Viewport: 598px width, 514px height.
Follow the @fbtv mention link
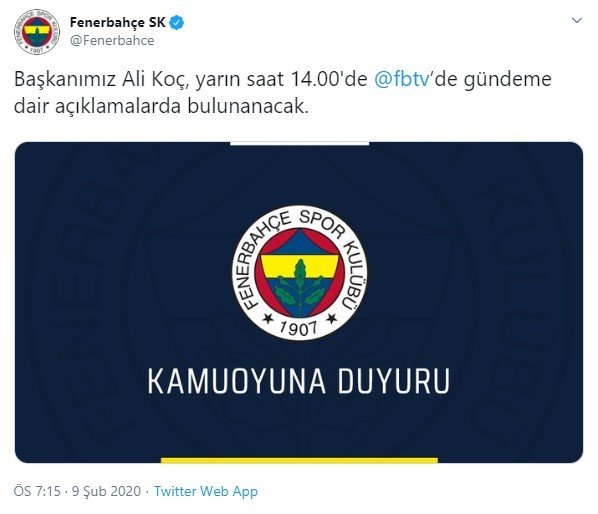[402, 80]
